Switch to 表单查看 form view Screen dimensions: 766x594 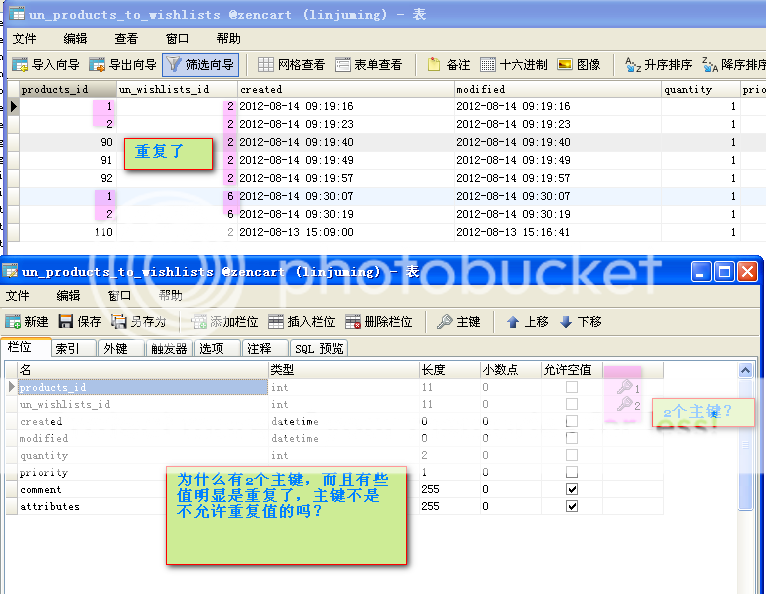368,65
